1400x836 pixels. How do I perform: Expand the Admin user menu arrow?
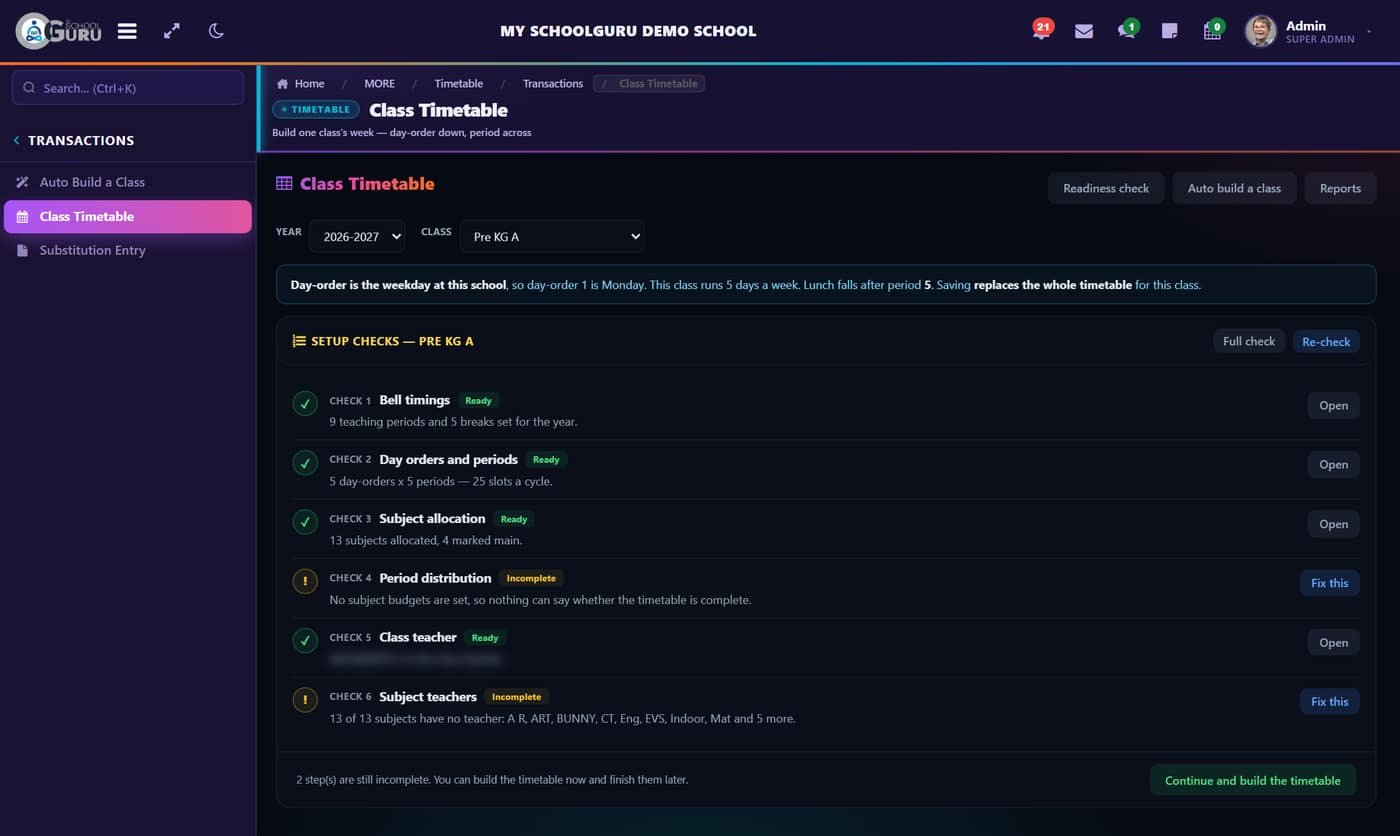1369,32
